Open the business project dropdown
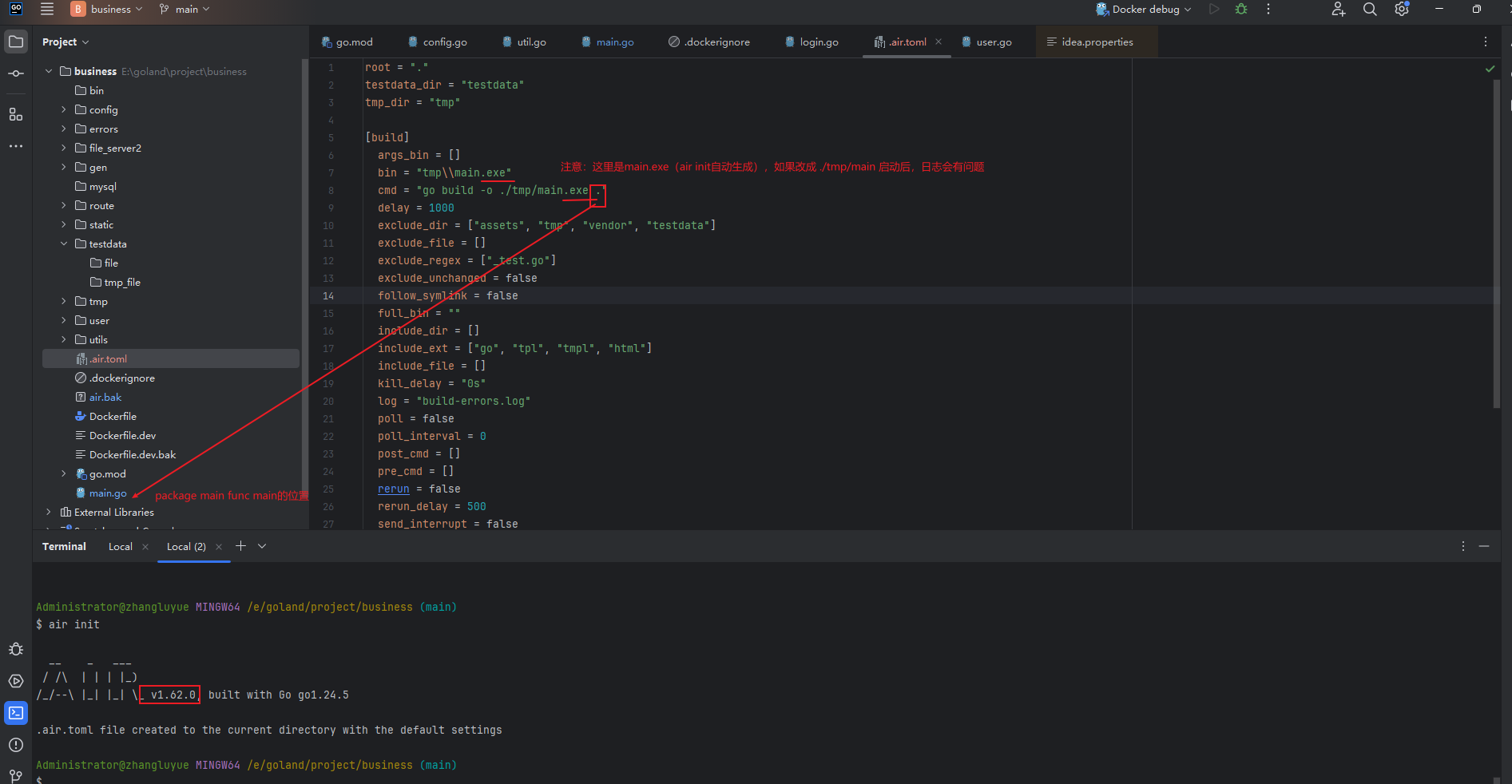Image resolution: width=1512 pixels, height=784 pixels. pyautogui.click(x=107, y=9)
